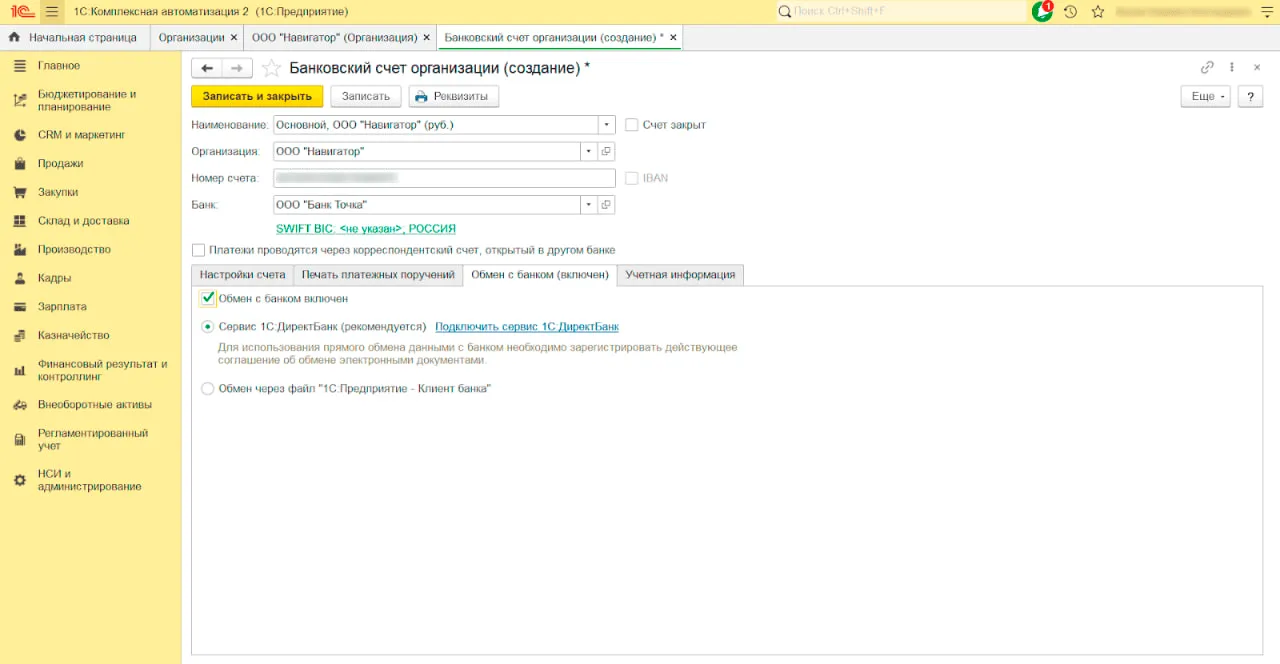Switch to Учетная информация tab
1280x664 pixels.
click(680, 275)
